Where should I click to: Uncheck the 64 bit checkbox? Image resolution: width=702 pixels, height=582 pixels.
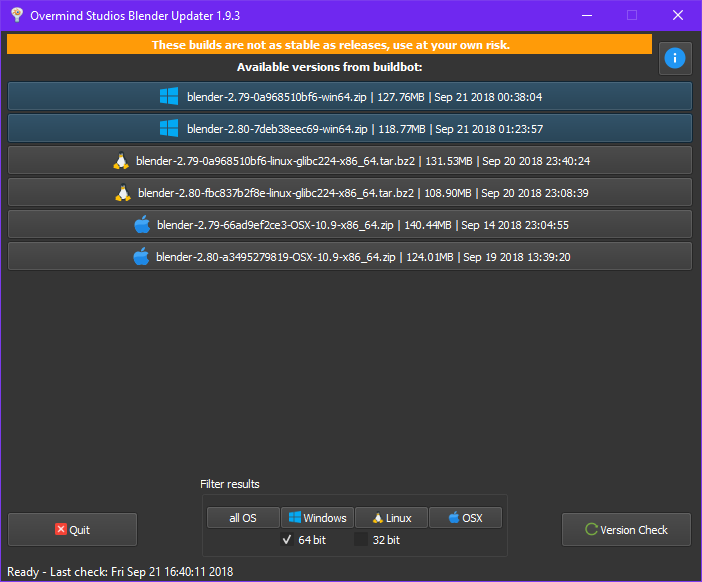pyautogui.click(x=287, y=540)
